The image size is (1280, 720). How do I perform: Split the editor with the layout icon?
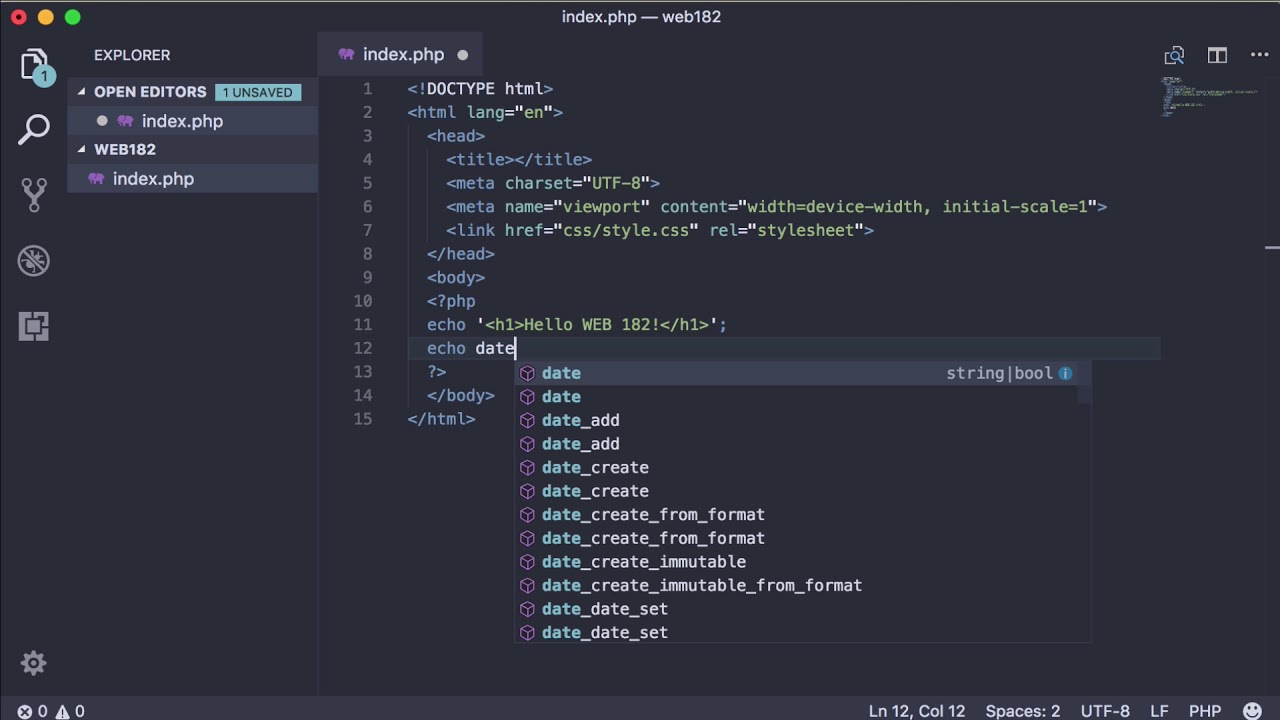[1217, 55]
